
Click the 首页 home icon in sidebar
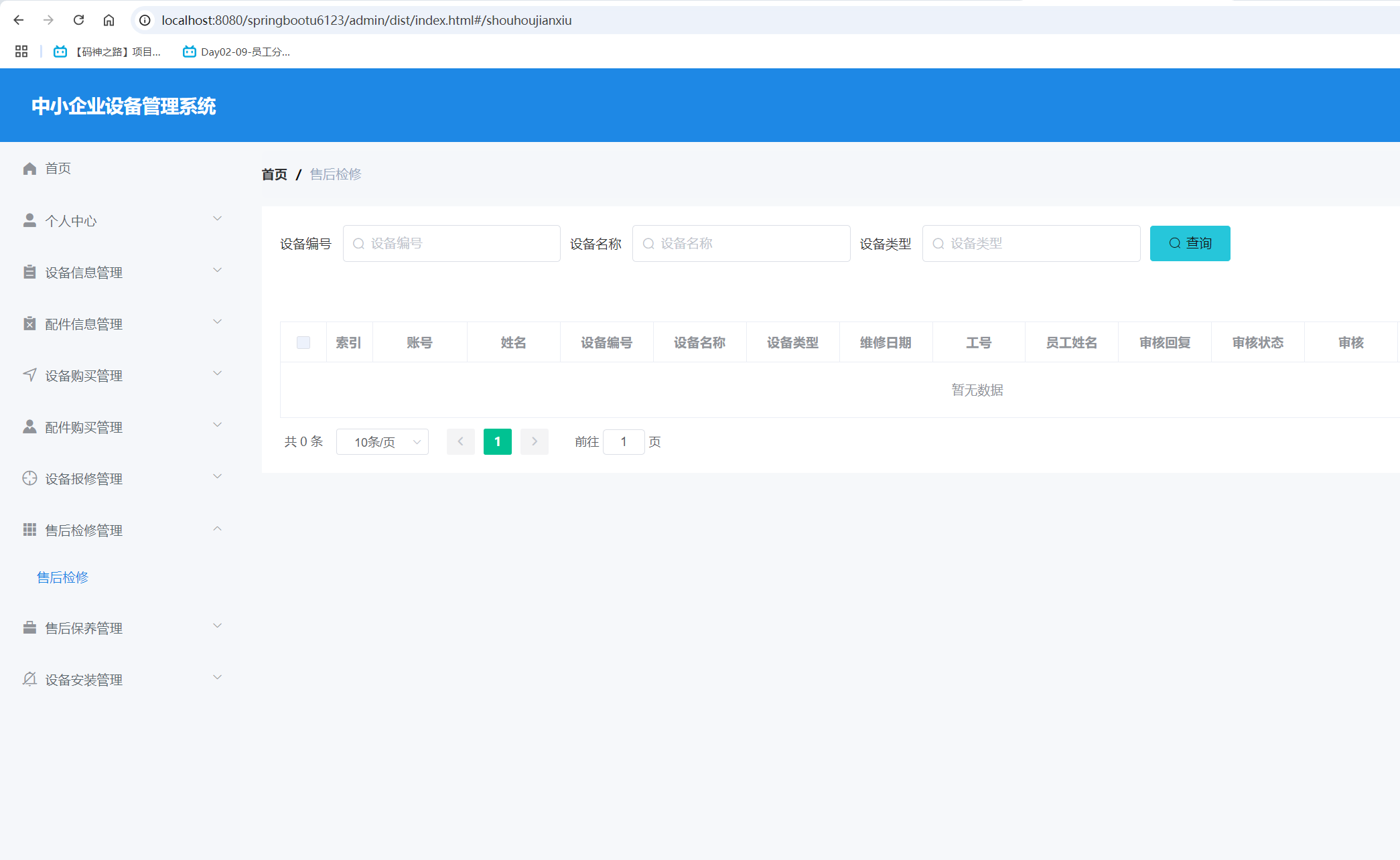pyautogui.click(x=29, y=168)
